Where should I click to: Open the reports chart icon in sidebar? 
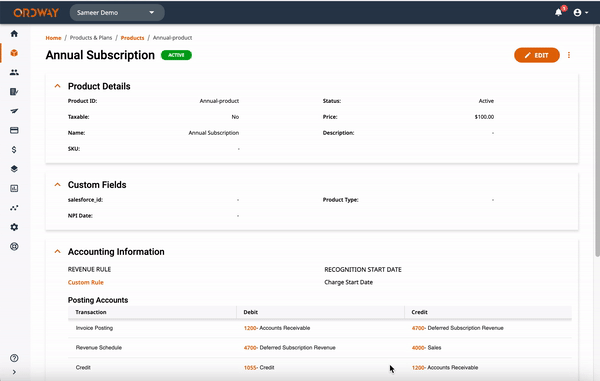(x=14, y=188)
